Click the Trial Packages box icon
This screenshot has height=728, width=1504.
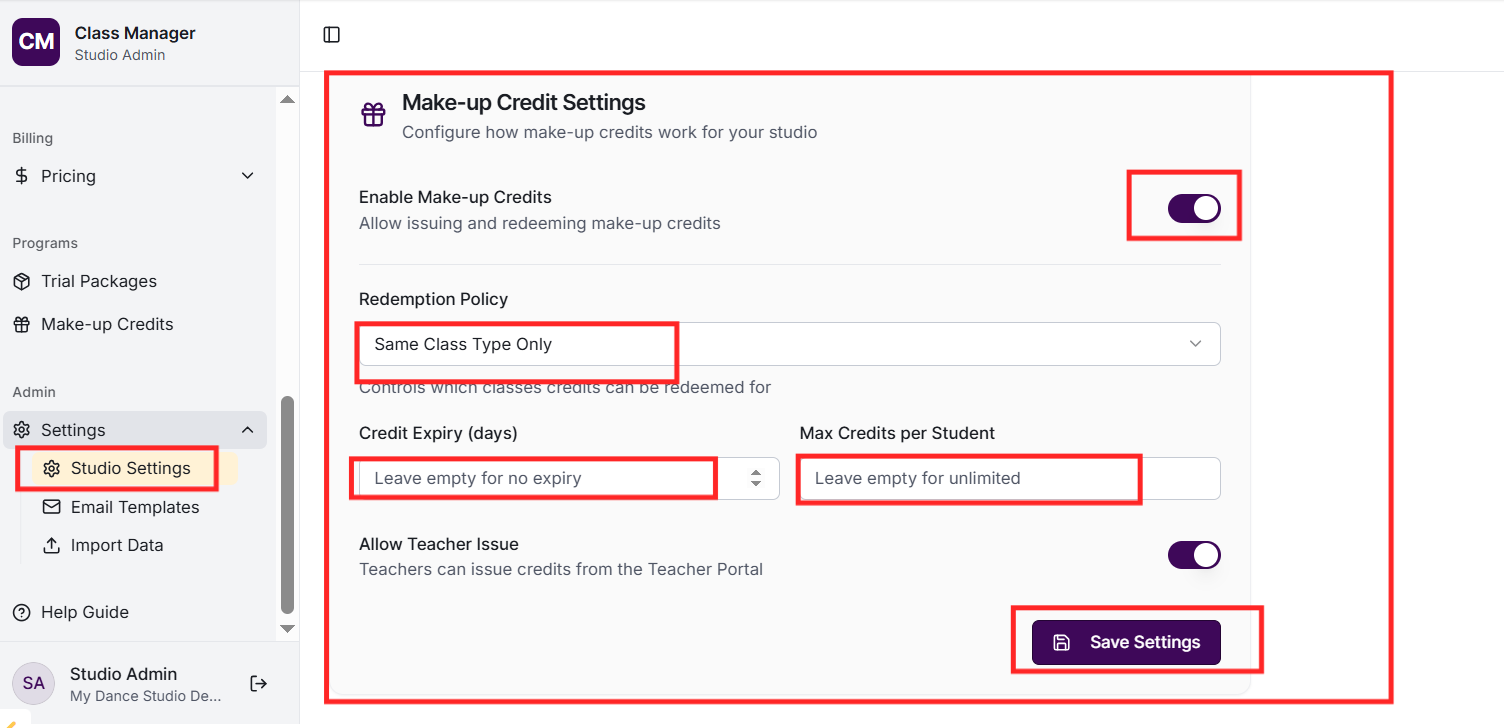(22, 281)
